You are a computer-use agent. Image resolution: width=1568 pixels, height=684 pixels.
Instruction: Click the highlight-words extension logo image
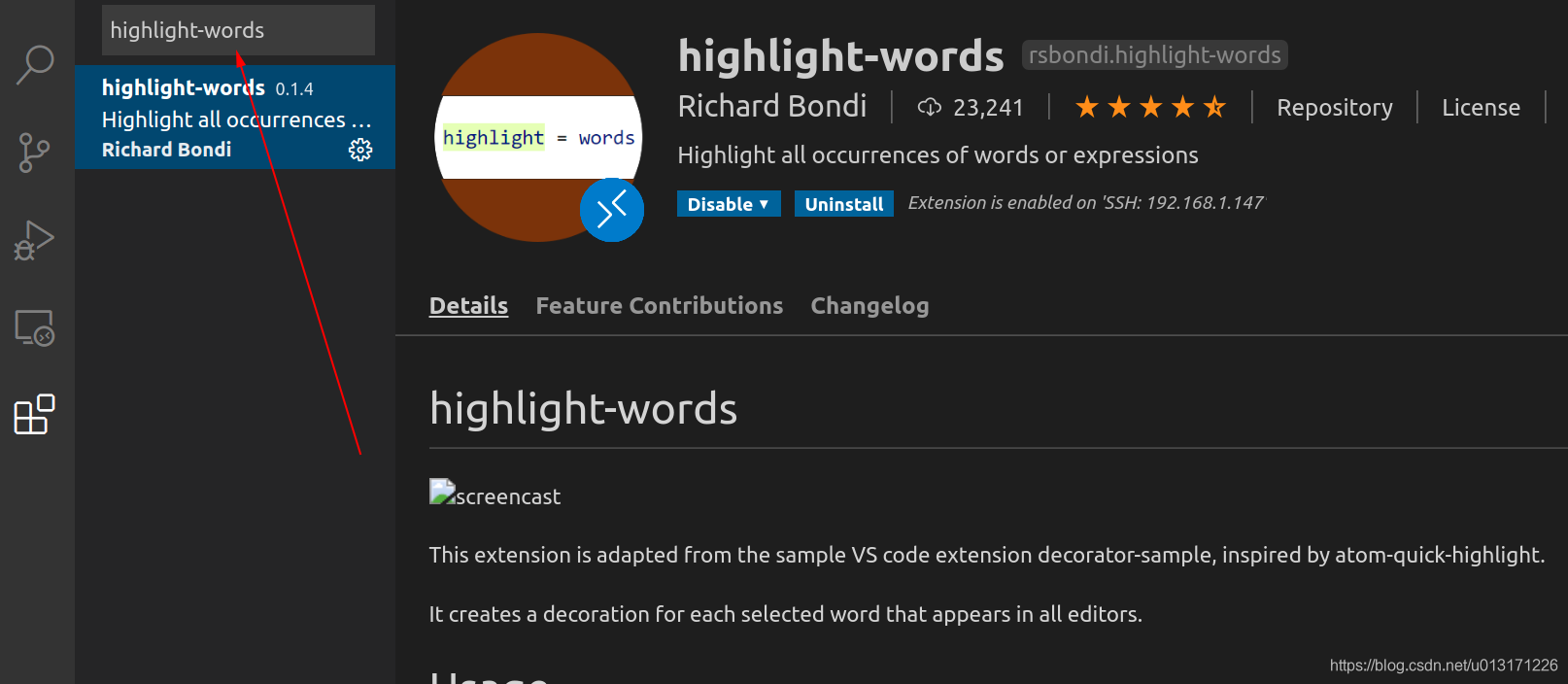point(538,137)
